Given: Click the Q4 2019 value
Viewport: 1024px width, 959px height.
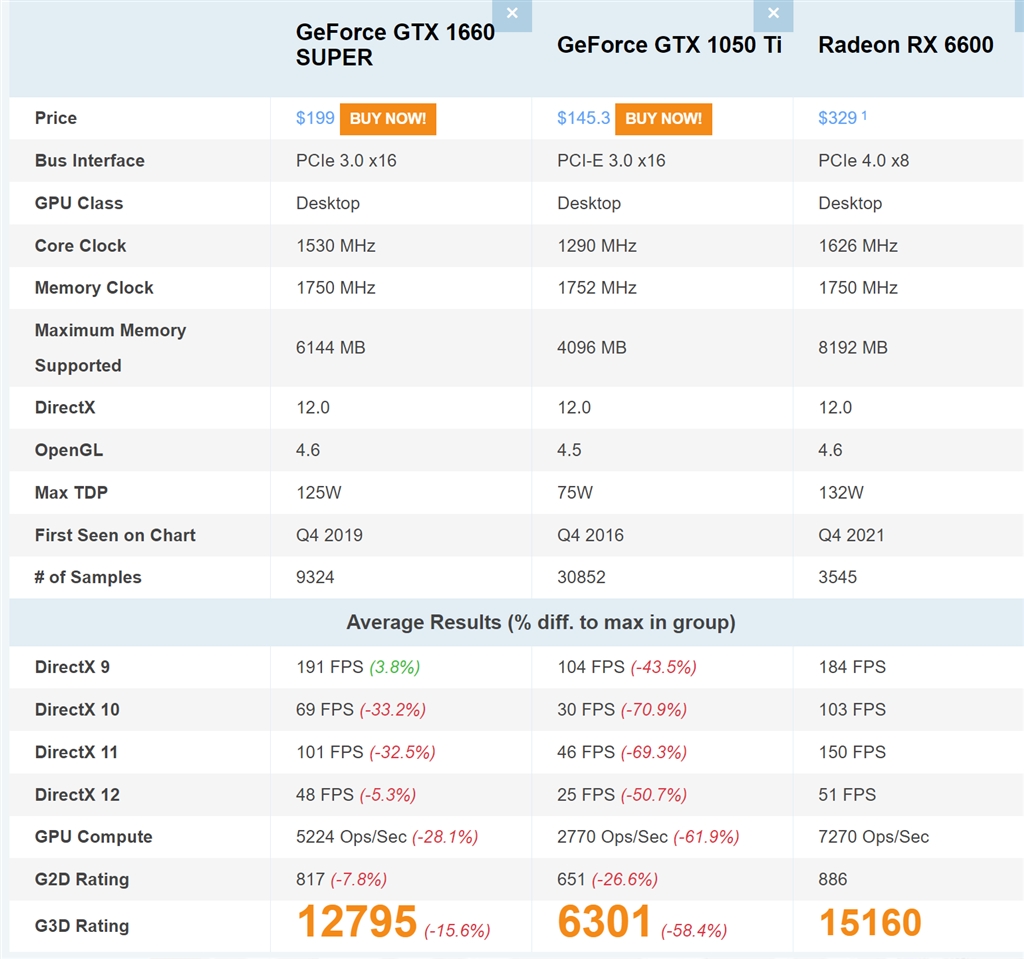Looking at the screenshot, I should pyautogui.click(x=329, y=535).
